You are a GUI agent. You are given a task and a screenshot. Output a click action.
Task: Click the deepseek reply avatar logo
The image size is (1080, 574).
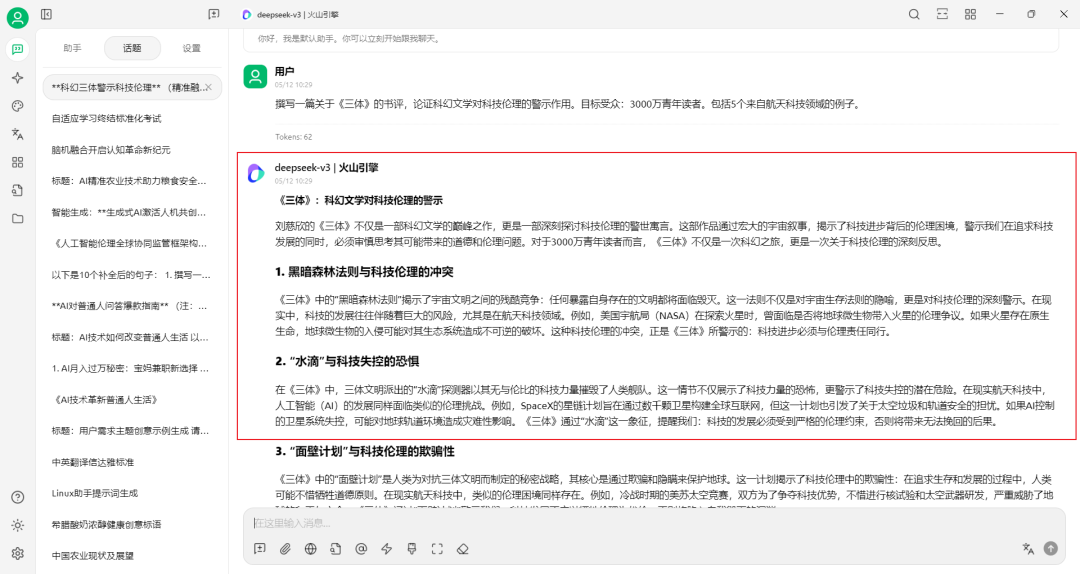[x=256, y=173]
